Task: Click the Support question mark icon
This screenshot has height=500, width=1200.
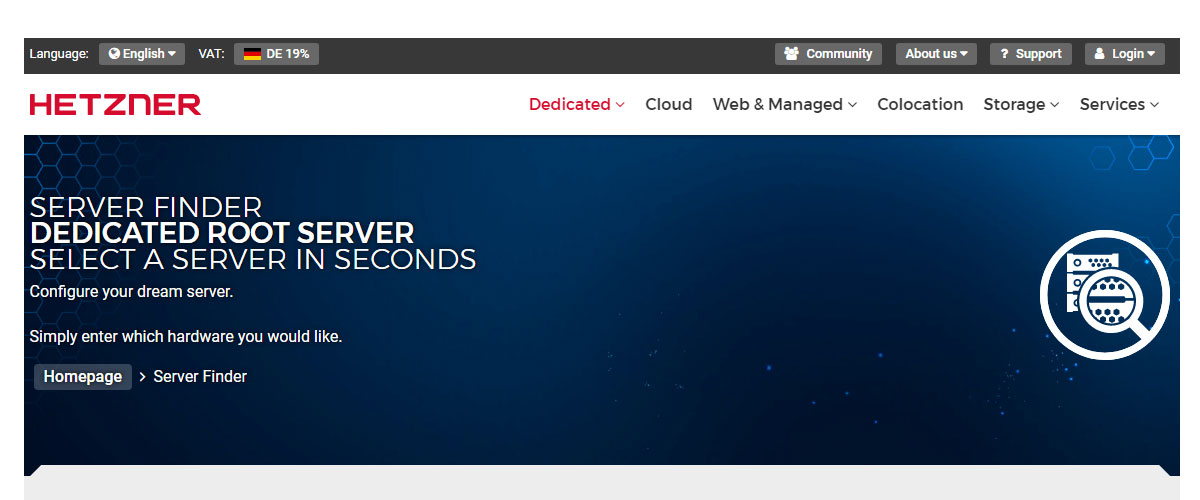Action: point(1004,54)
